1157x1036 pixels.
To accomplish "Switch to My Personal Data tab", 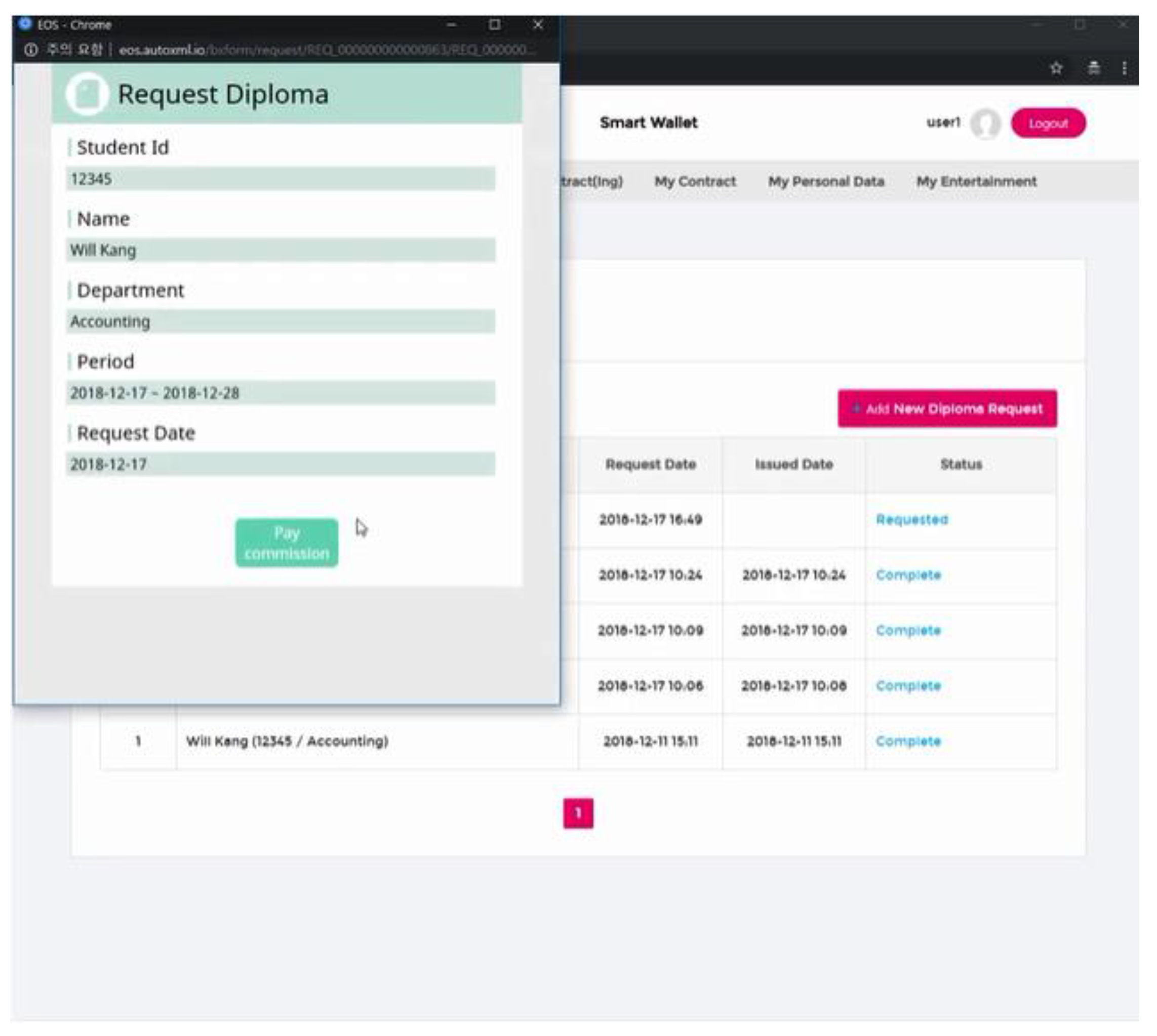I will pos(826,182).
